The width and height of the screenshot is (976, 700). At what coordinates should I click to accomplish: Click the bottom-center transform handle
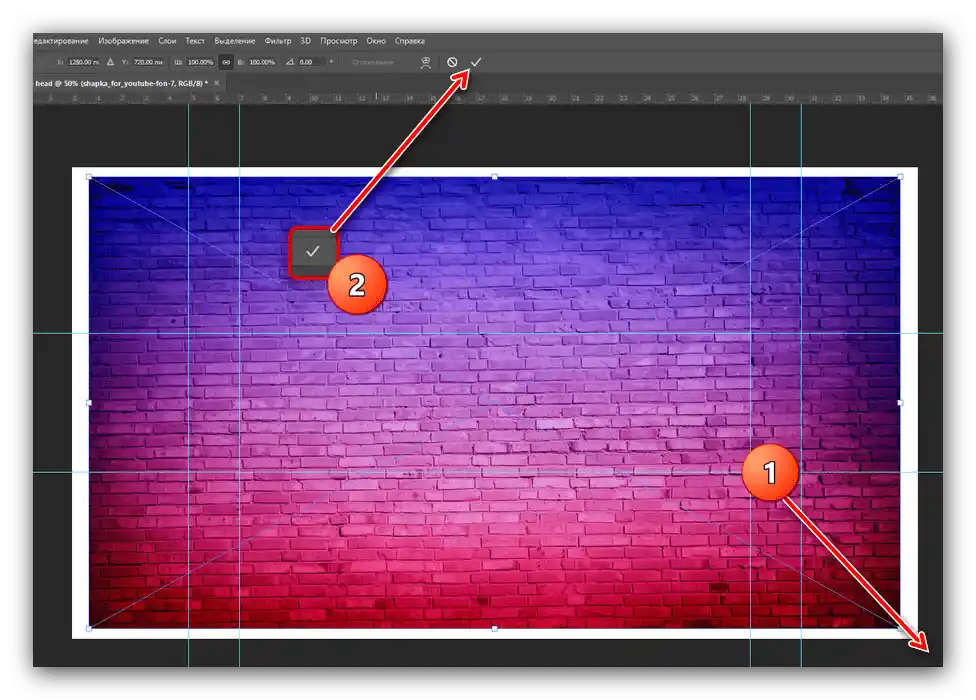[x=495, y=628]
